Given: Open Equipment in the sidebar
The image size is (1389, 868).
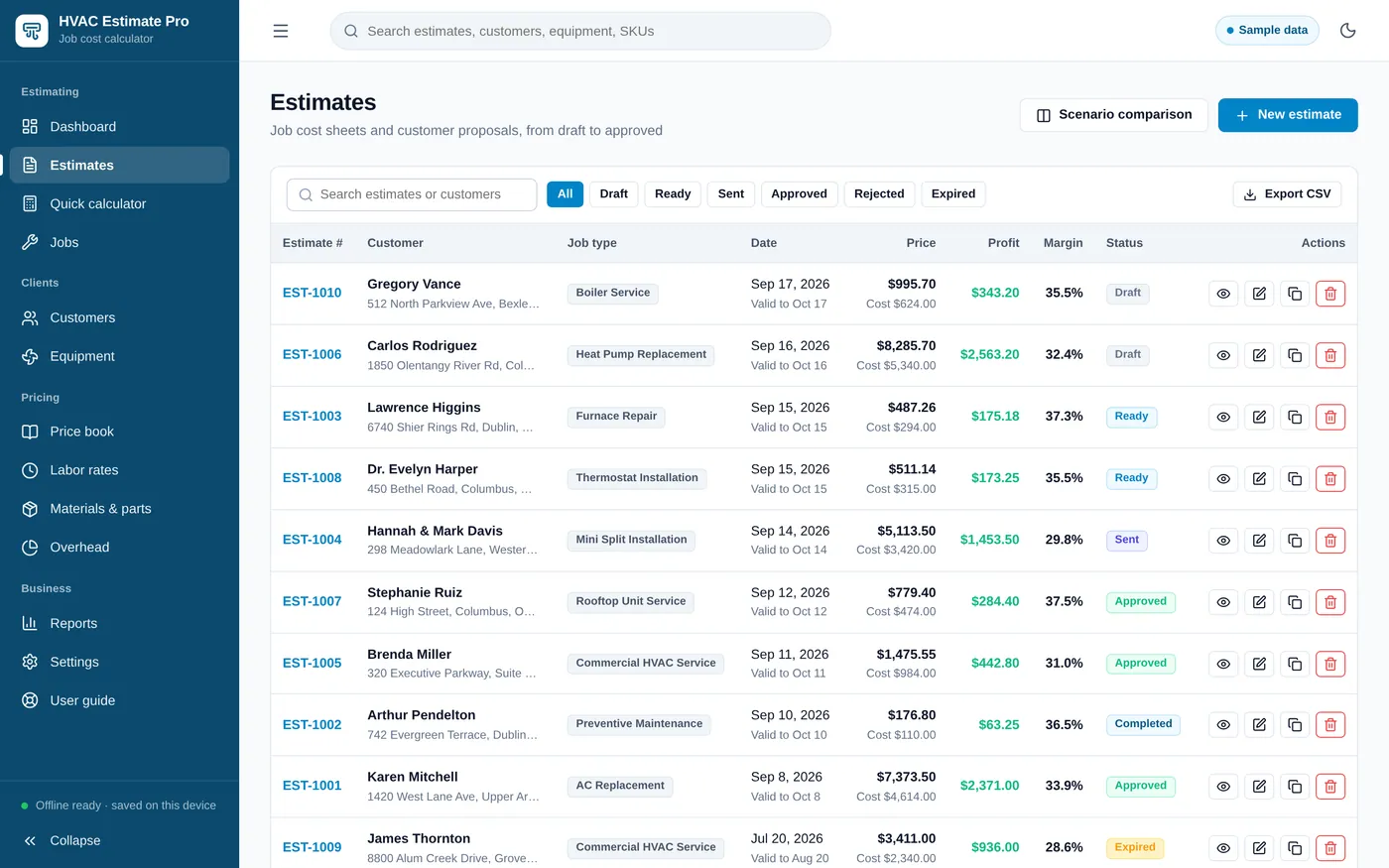Looking at the screenshot, I should click(x=119, y=356).
